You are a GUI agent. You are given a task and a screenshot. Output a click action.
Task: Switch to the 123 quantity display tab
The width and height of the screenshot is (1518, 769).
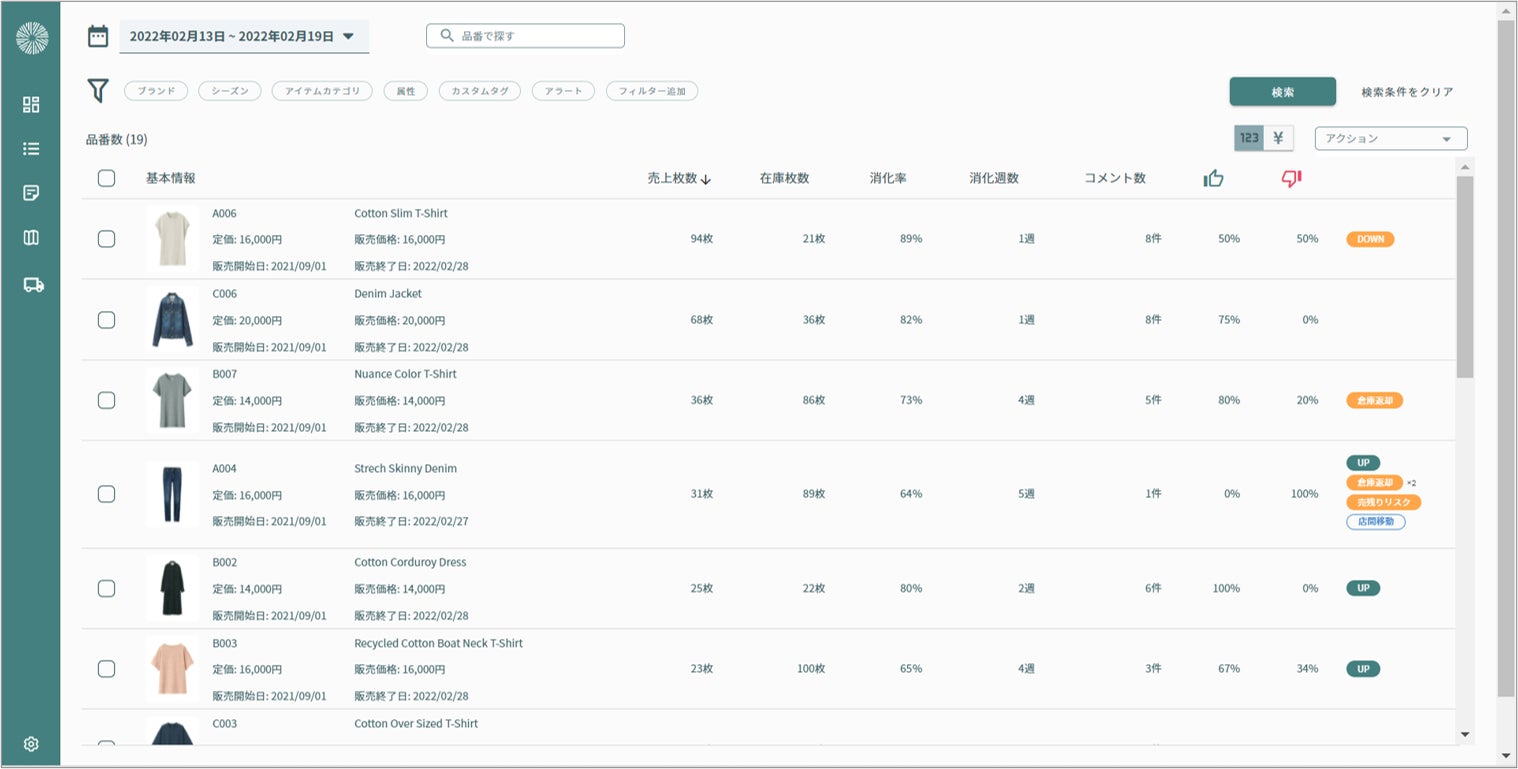point(1249,139)
